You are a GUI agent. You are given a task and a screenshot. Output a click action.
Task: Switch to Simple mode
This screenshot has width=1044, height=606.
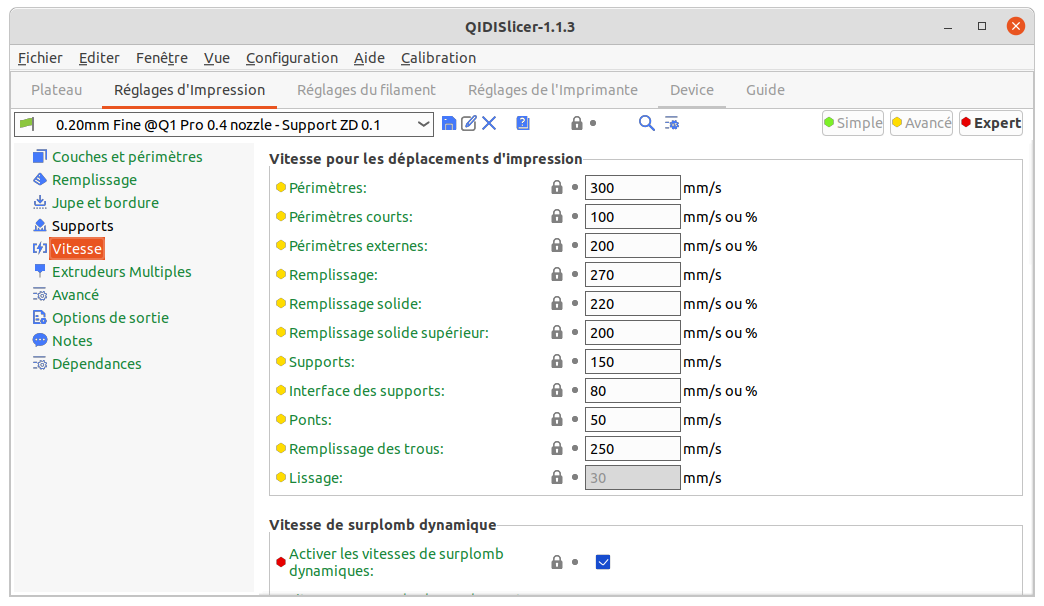[x=853, y=123]
